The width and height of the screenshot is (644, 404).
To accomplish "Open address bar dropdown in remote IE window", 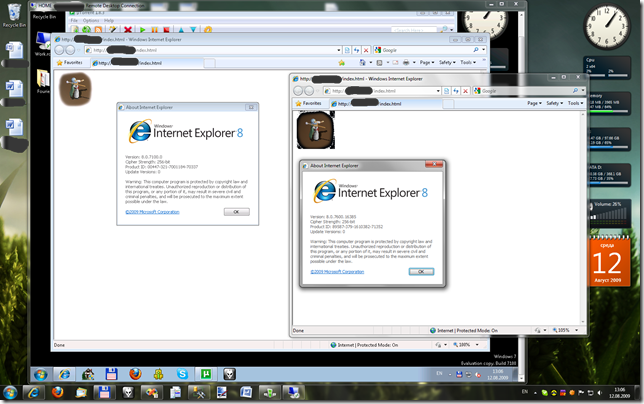I will [339, 50].
